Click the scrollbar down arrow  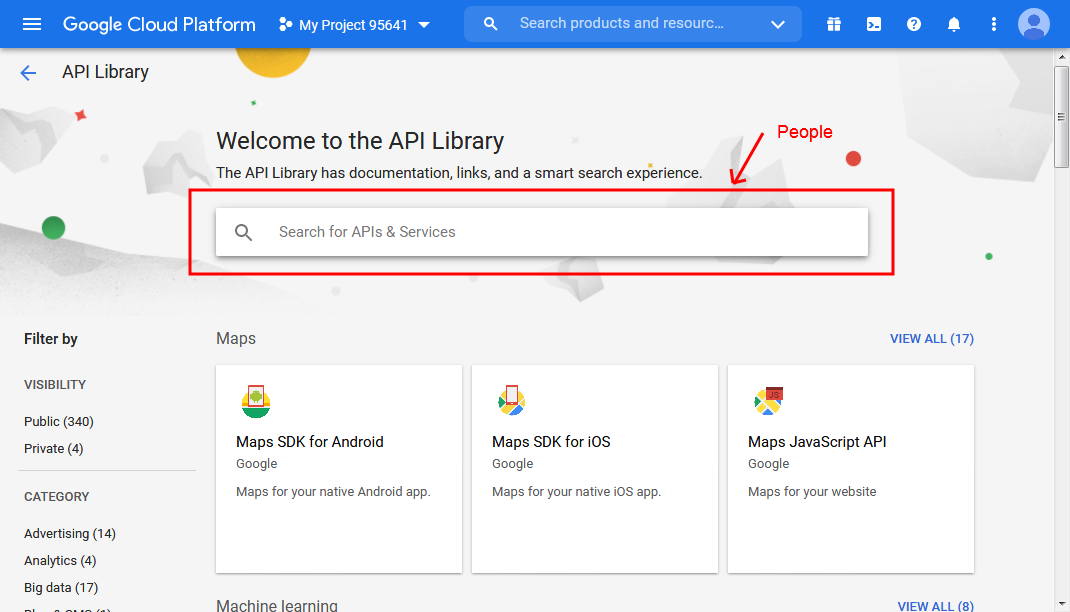[1061, 604]
